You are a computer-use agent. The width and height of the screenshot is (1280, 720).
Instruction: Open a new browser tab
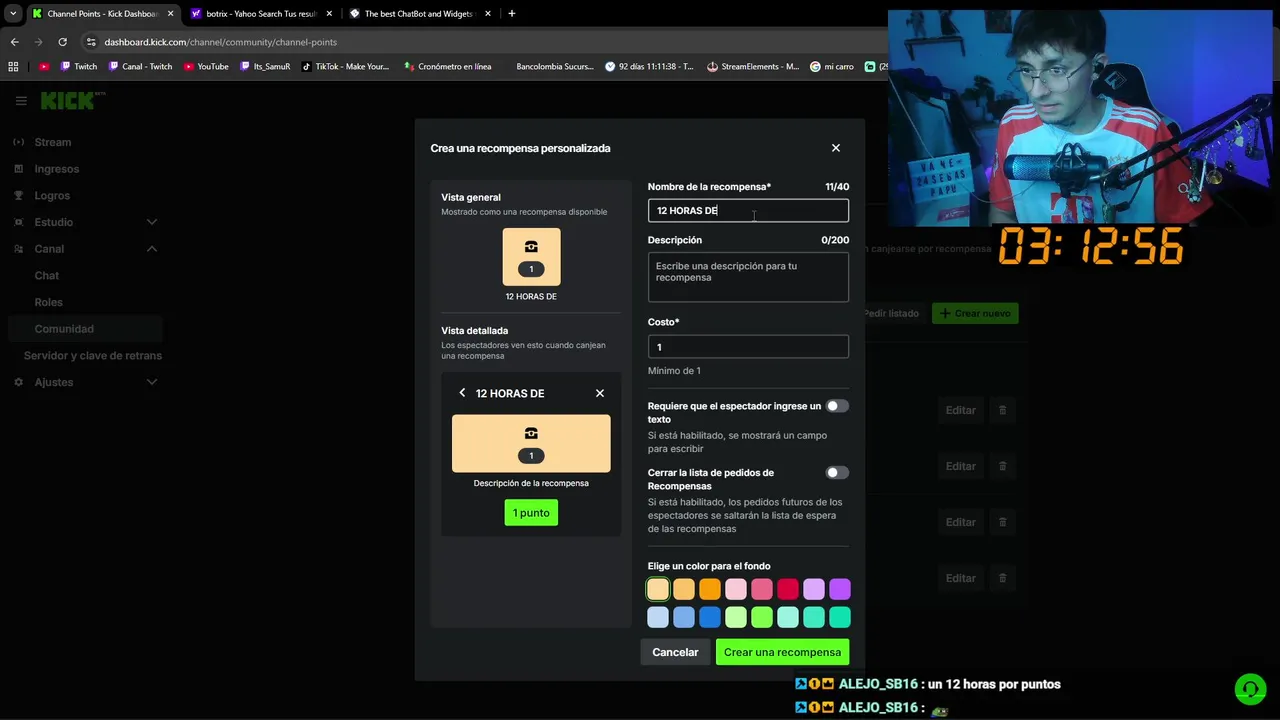(x=511, y=14)
